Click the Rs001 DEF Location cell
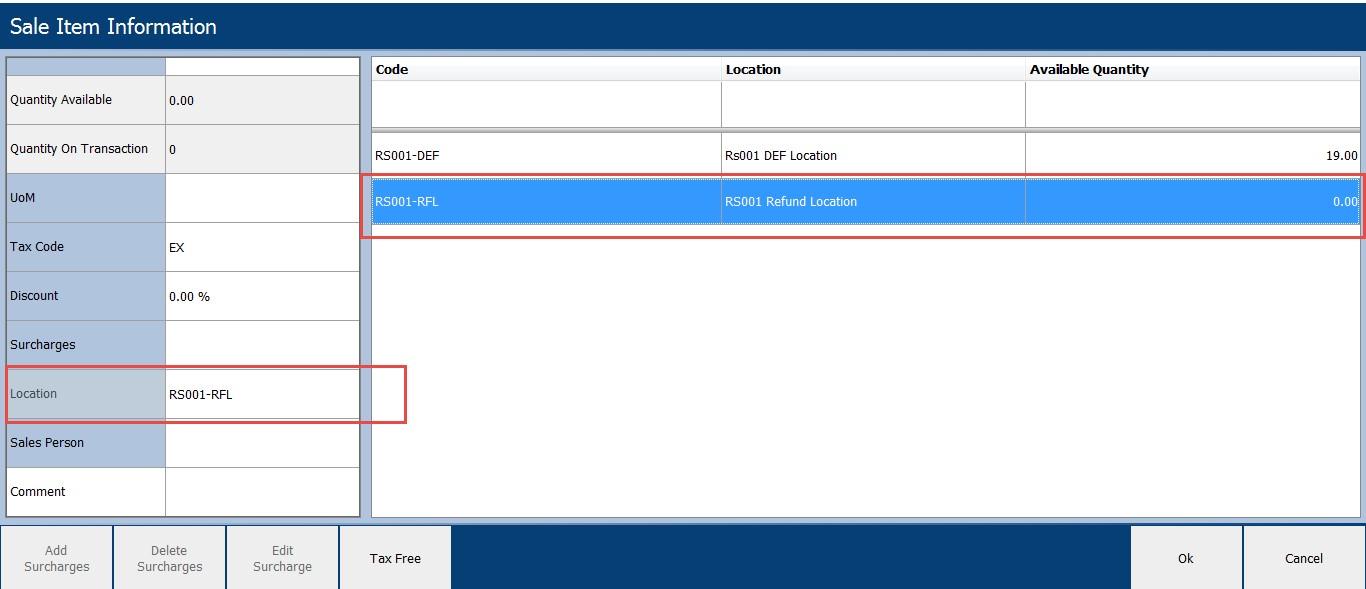The height and width of the screenshot is (589, 1366). (x=873, y=155)
